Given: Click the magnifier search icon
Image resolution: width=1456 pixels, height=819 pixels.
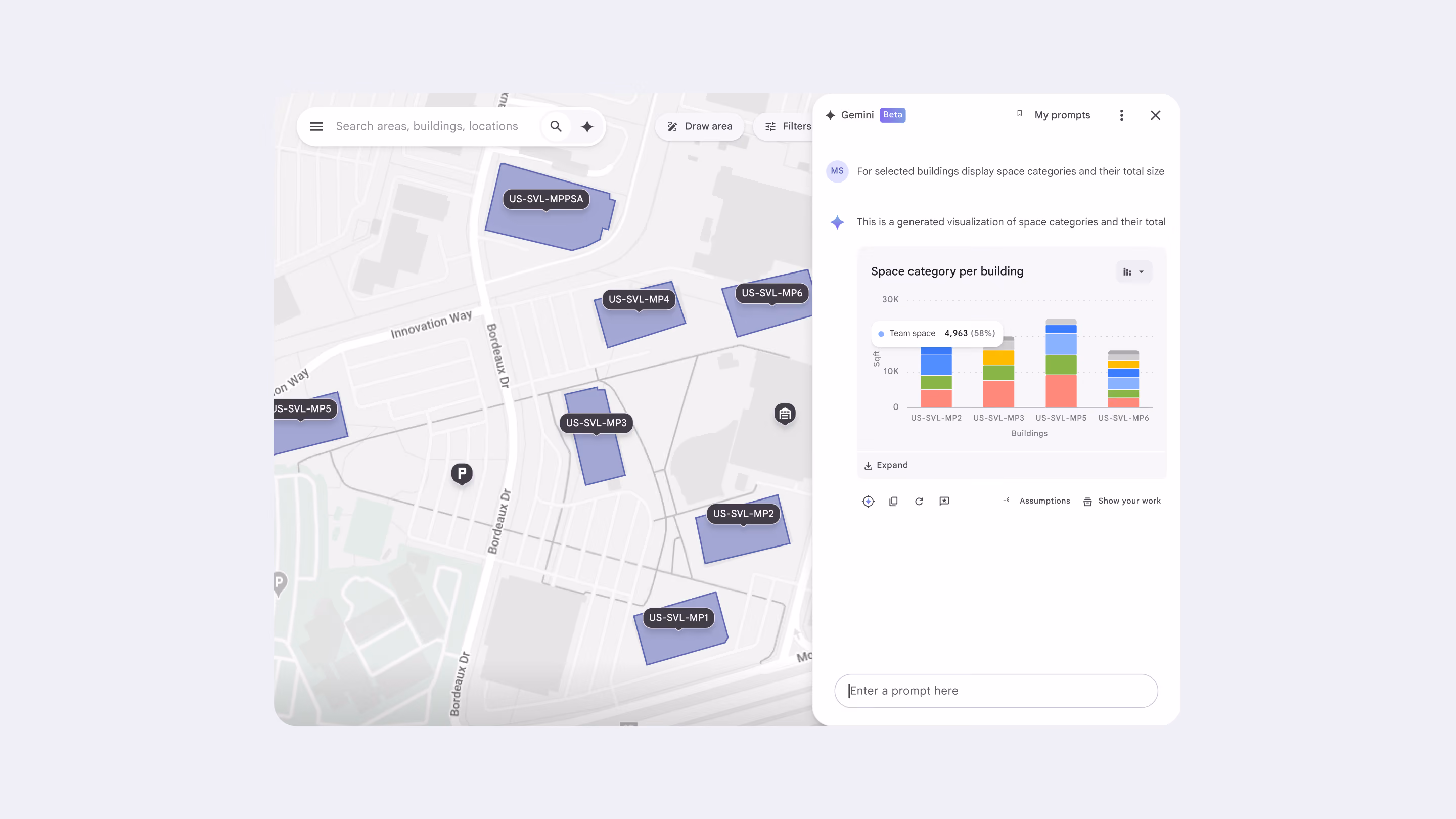Looking at the screenshot, I should [556, 126].
